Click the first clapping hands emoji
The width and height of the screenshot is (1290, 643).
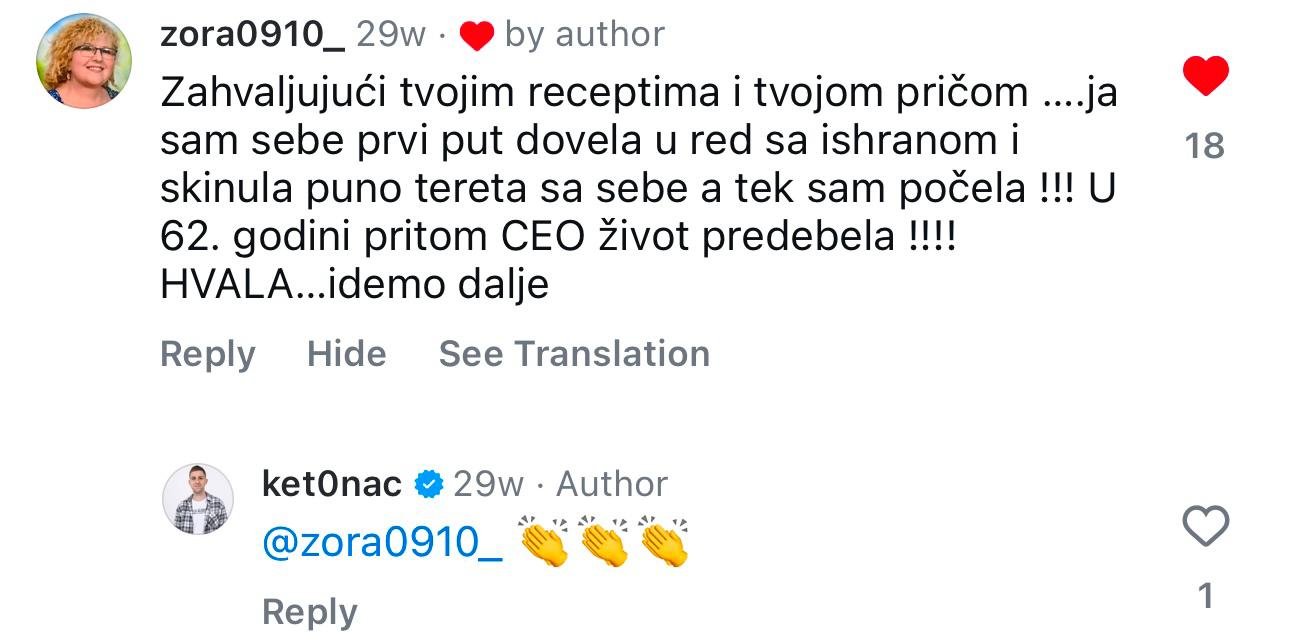pos(544,542)
